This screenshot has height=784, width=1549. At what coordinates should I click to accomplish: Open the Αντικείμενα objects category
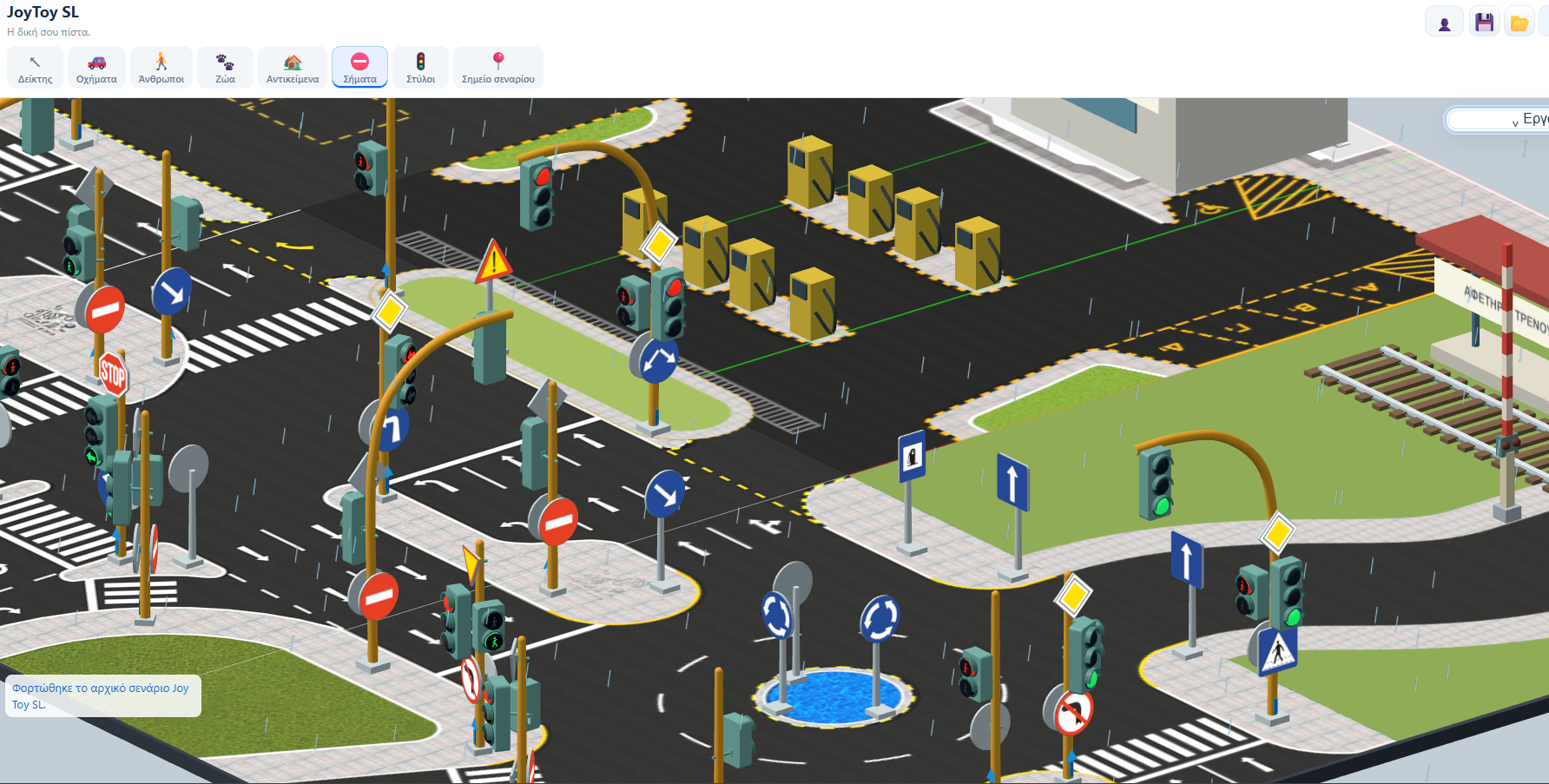pos(293,68)
